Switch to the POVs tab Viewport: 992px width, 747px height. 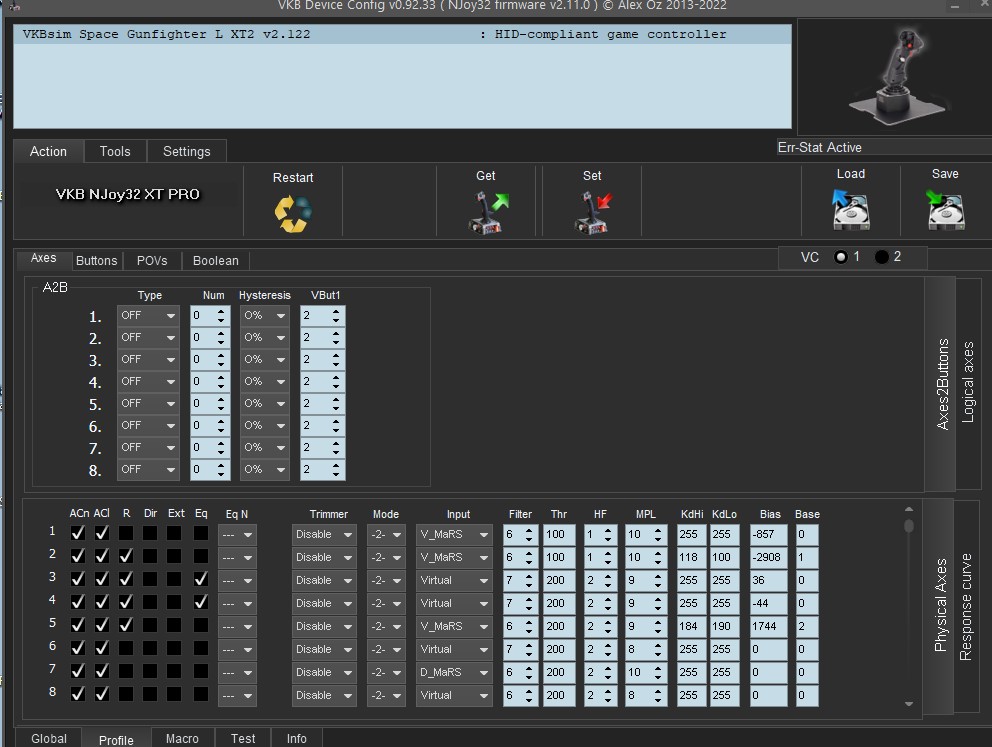(x=152, y=261)
